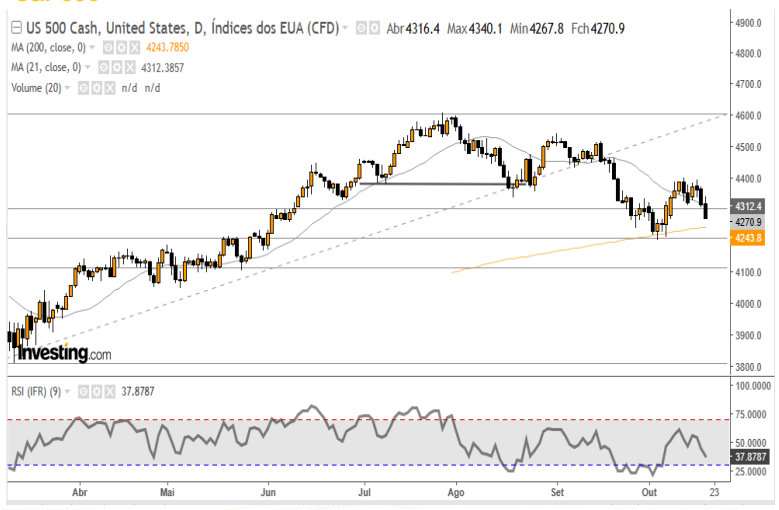
Task: Click the orange 4243.8 price label on axis
Action: pos(748,238)
